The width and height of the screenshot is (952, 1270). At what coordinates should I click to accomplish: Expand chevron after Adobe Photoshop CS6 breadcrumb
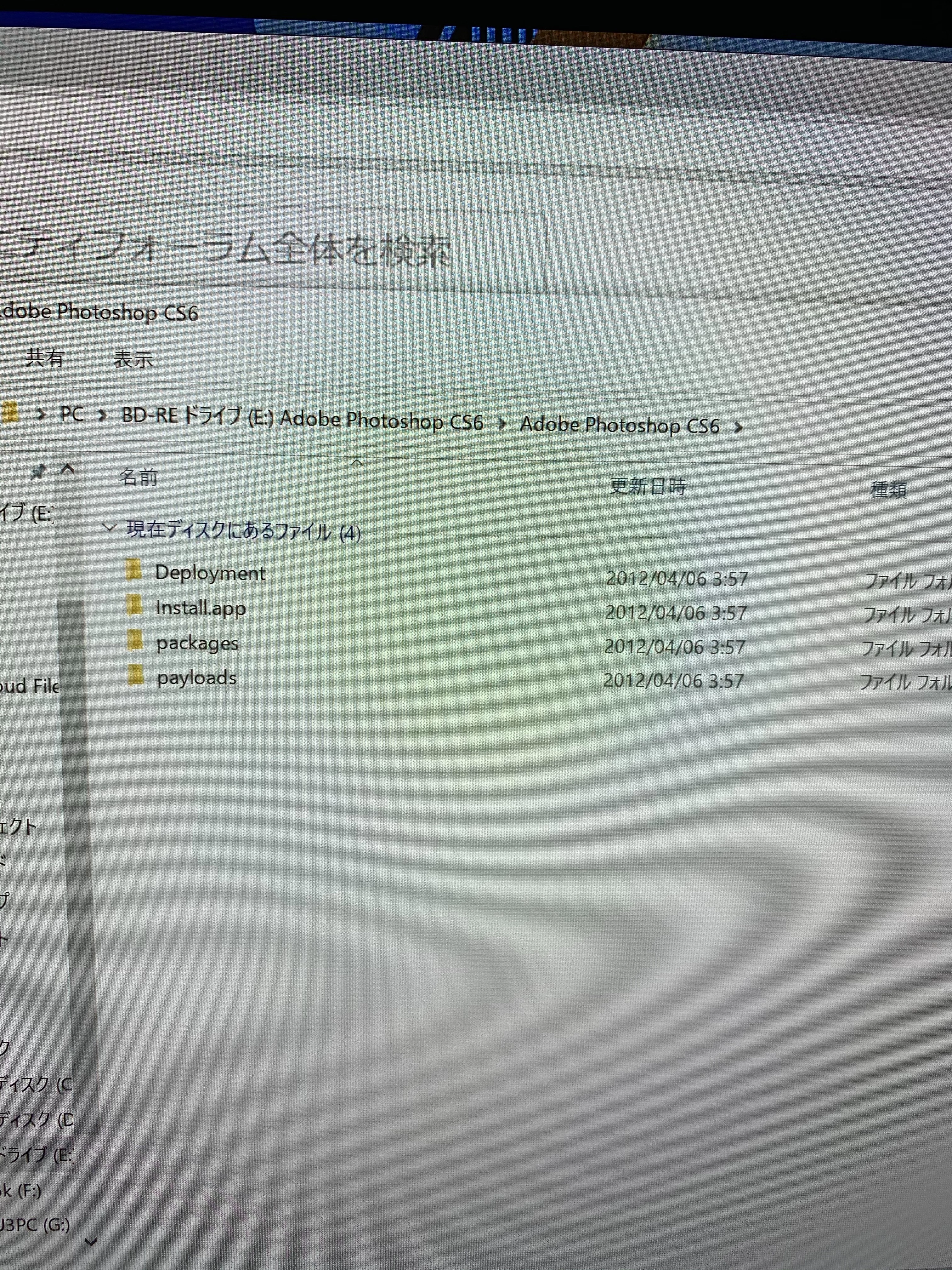click(x=738, y=428)
